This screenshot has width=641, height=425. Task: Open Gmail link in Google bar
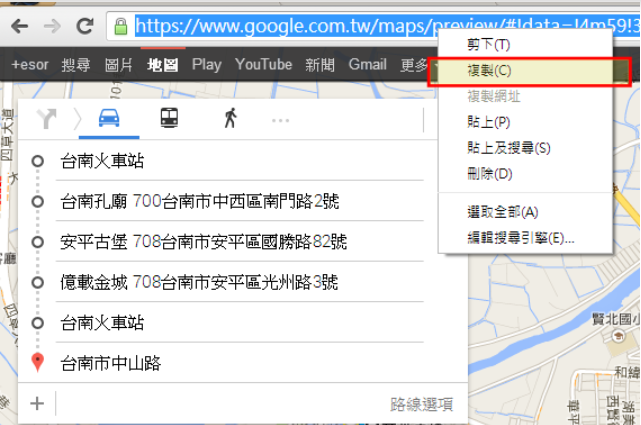tap(368, 65)
